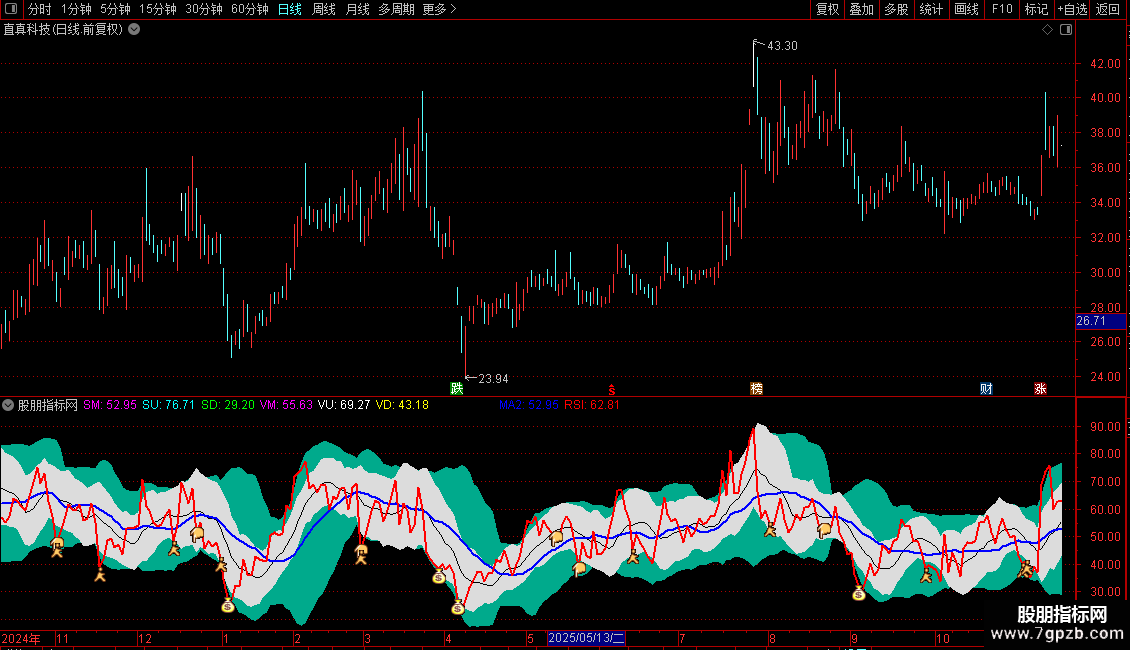Click the 标记 mark button
1130x650 pixels.
click(1036, 9)
